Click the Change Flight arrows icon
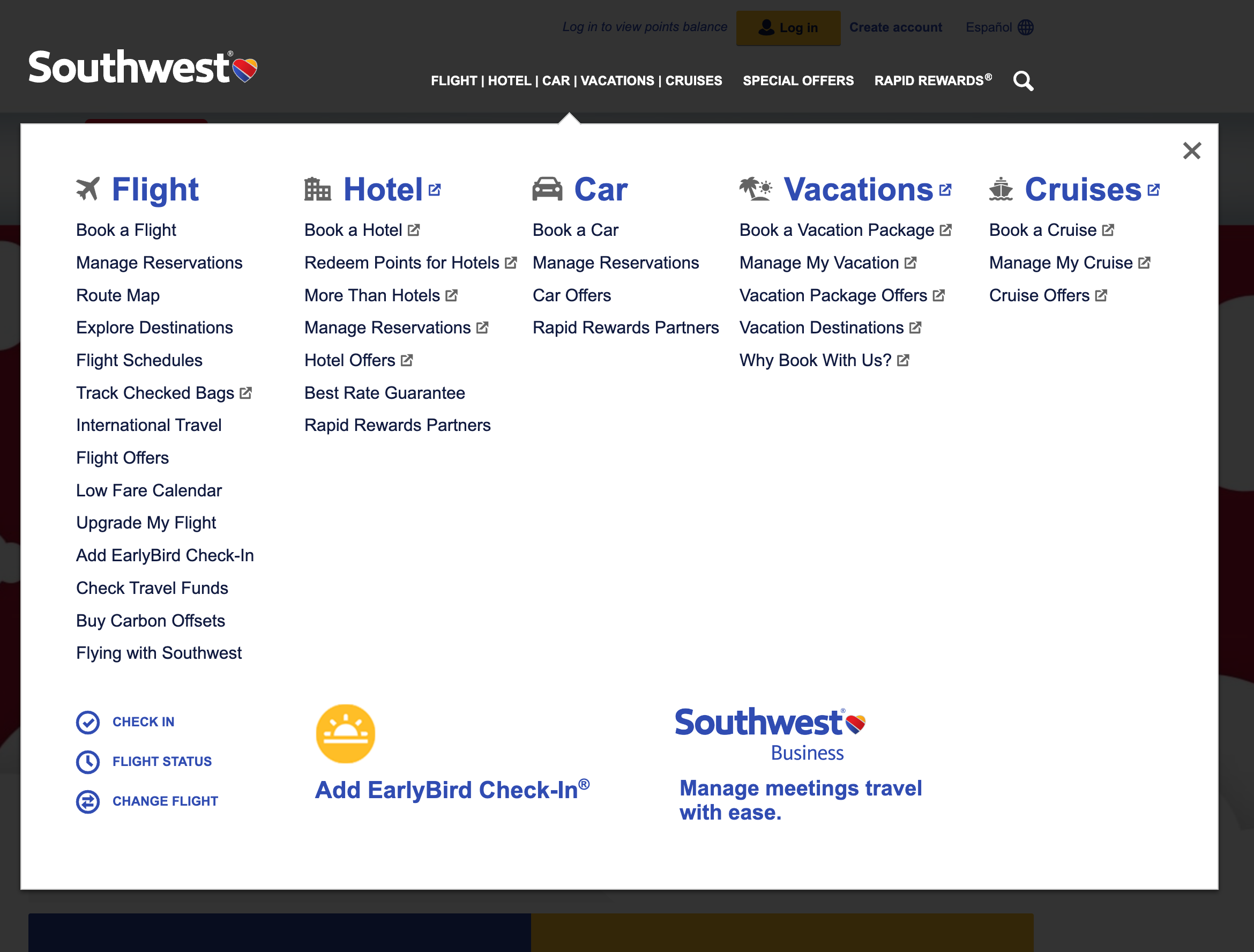 pos(88,801)
